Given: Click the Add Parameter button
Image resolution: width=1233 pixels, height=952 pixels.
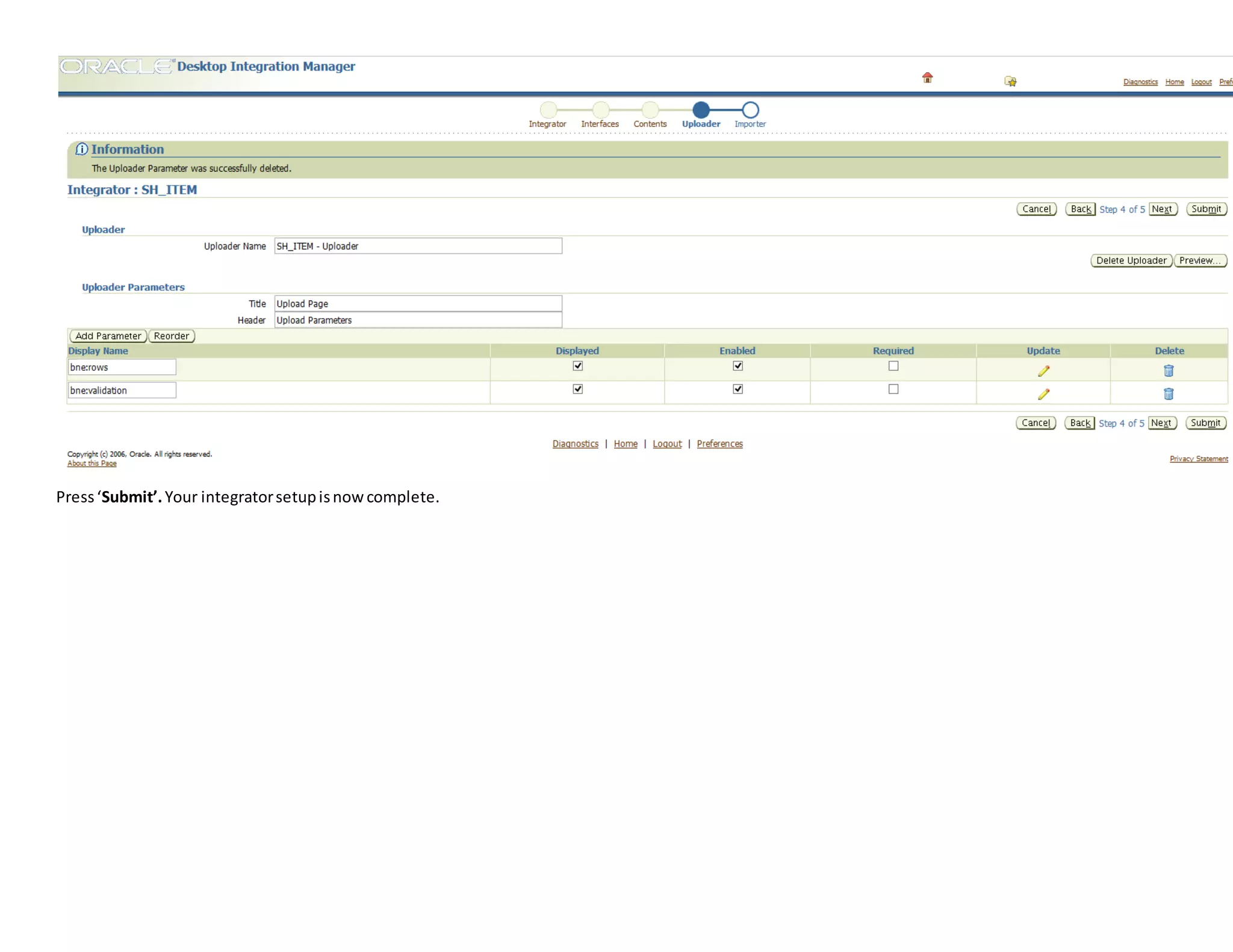Looking at the screenshot, I should click(x=108, y=336).
